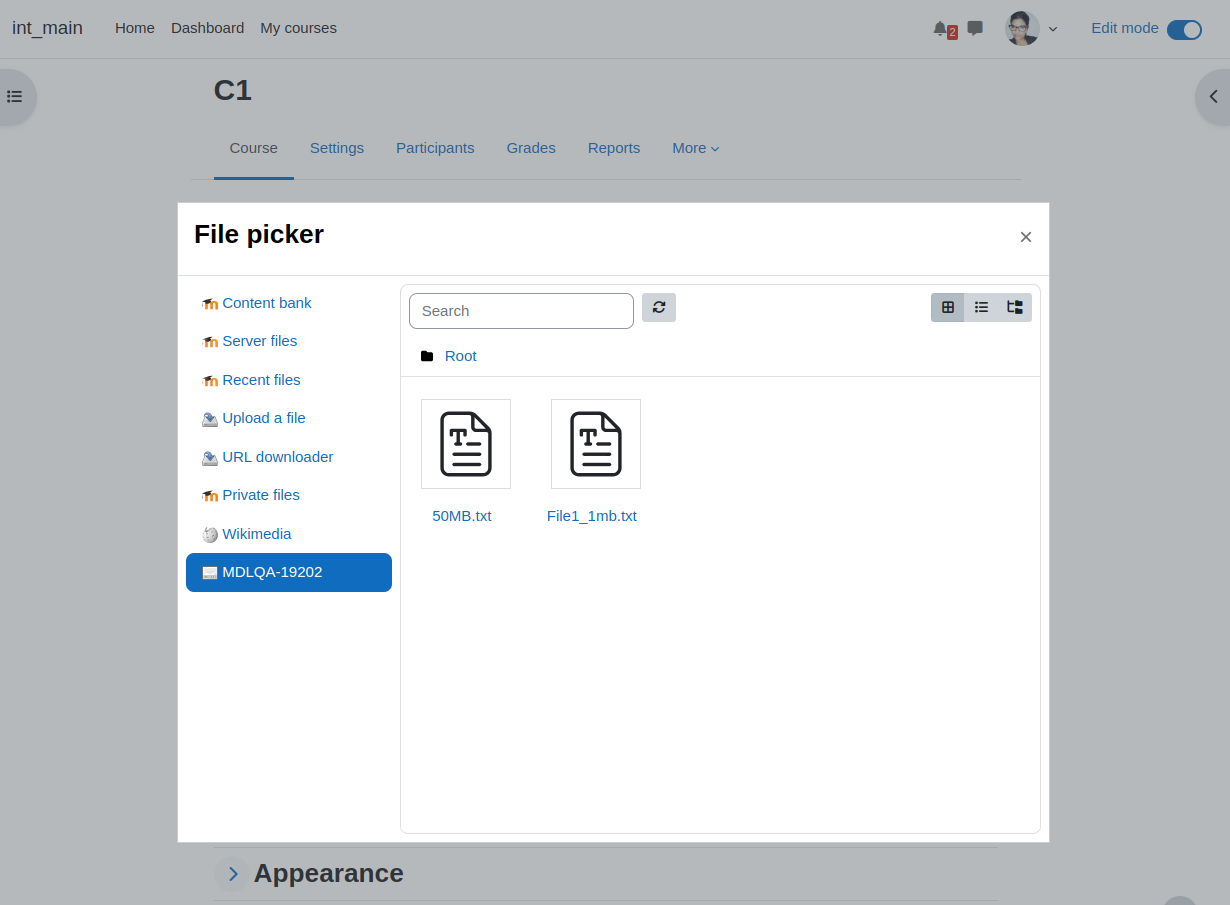The width and height of the screenshot is (1230, 905).
Task: Open the More dropdown menu
Action: pyautogui.click(x=696, y=148)
